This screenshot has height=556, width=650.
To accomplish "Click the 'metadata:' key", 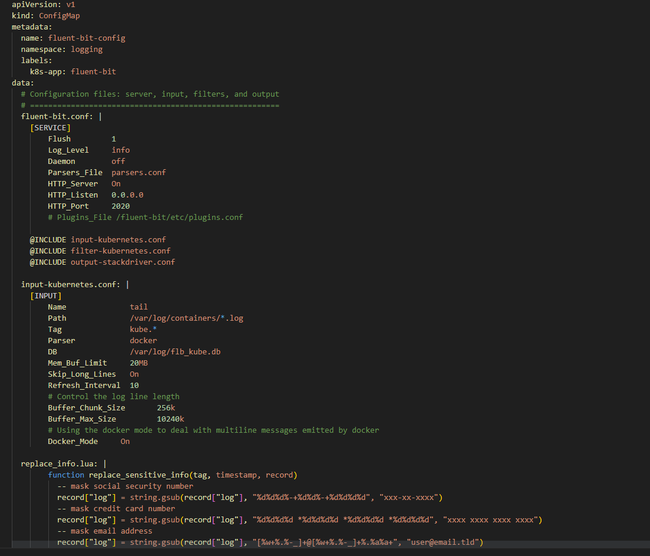I will pos(32,27).
